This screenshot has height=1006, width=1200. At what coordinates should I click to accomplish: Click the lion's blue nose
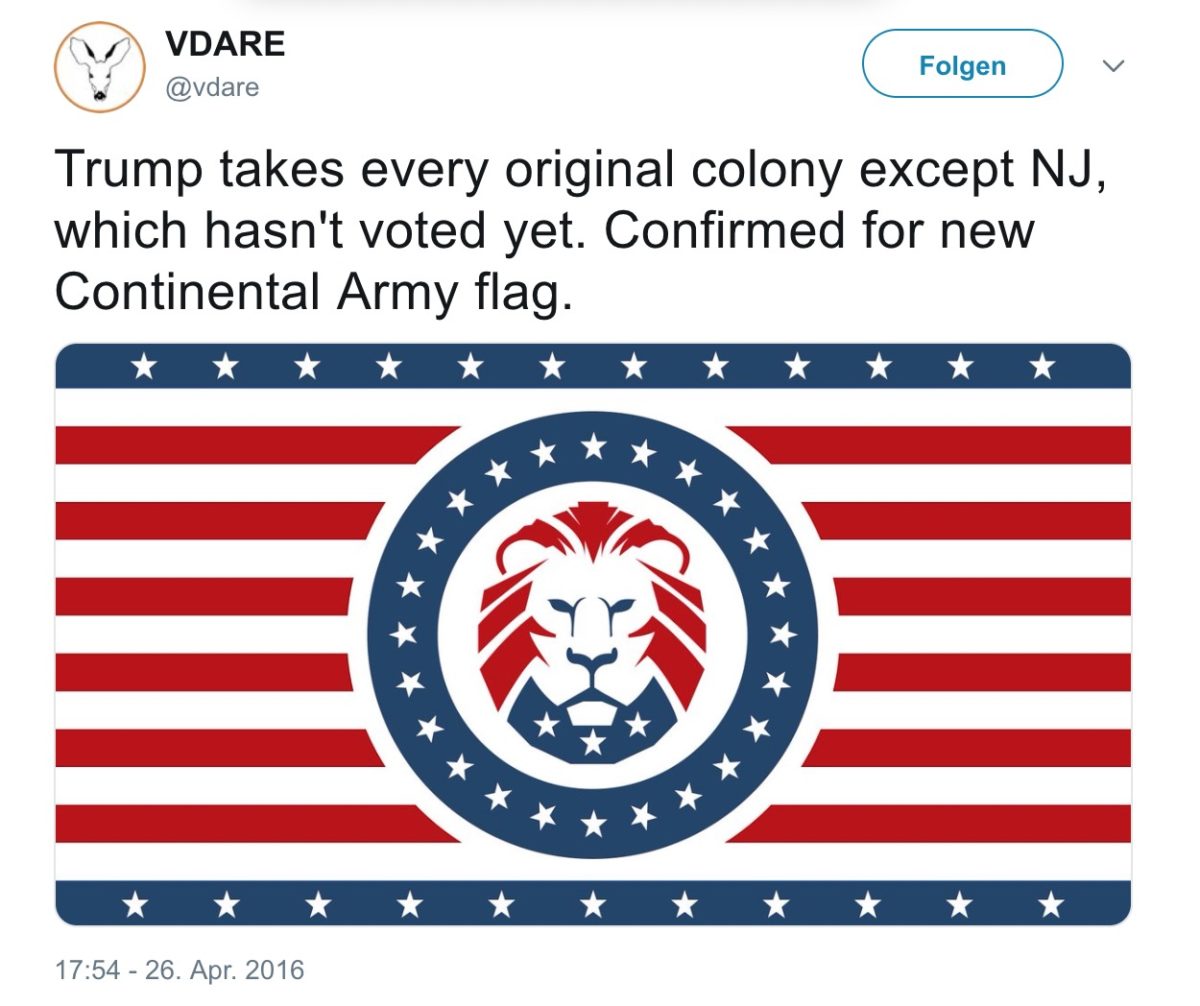592,657
